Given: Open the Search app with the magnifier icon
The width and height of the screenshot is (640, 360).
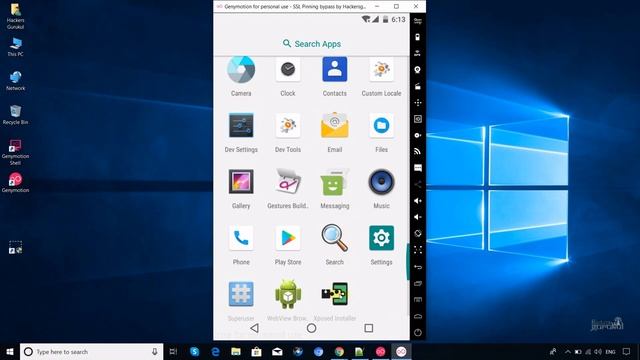Looking at the screenshot, I should 335,238.
